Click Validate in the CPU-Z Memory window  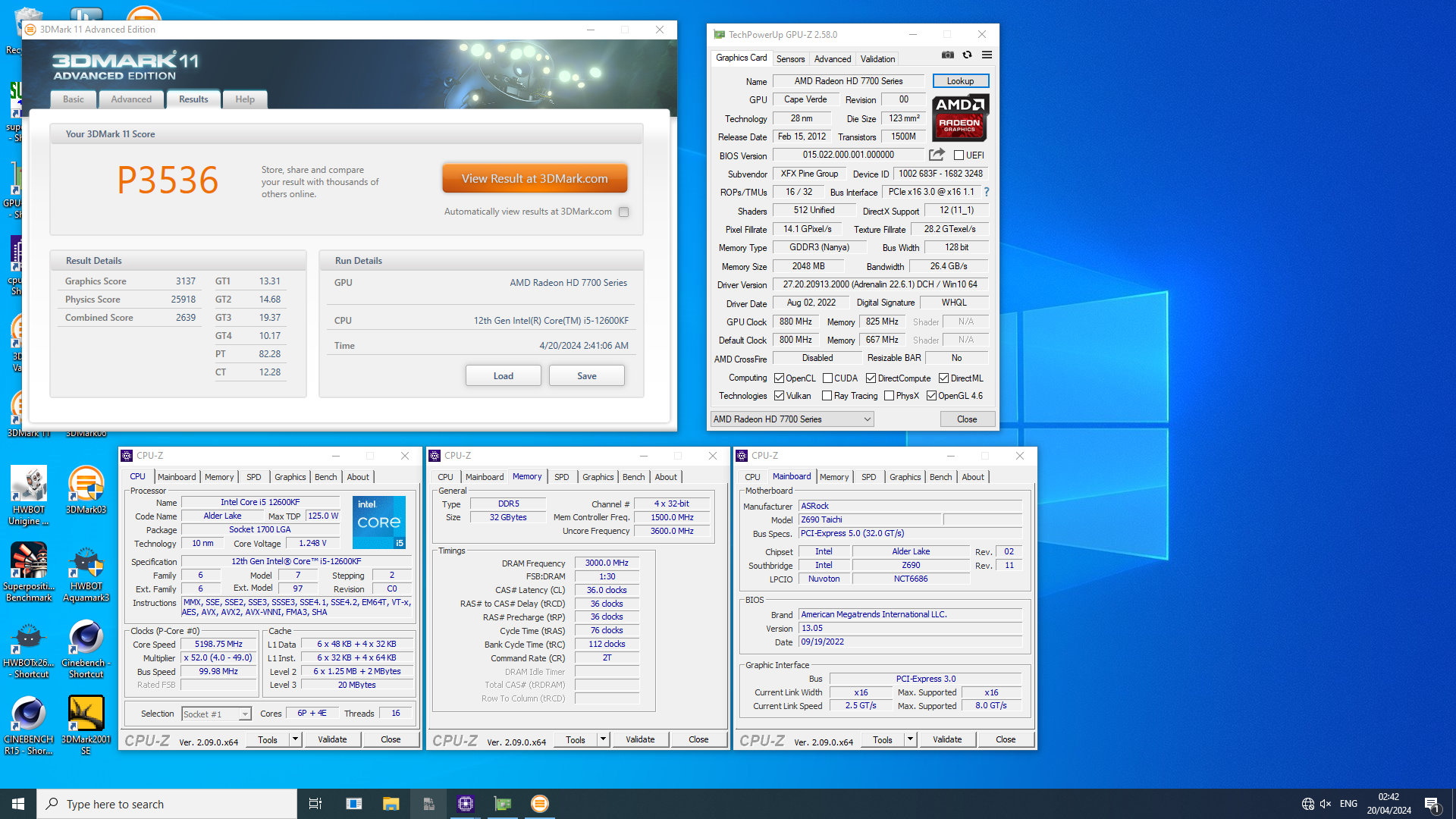(x=640, y=739)
